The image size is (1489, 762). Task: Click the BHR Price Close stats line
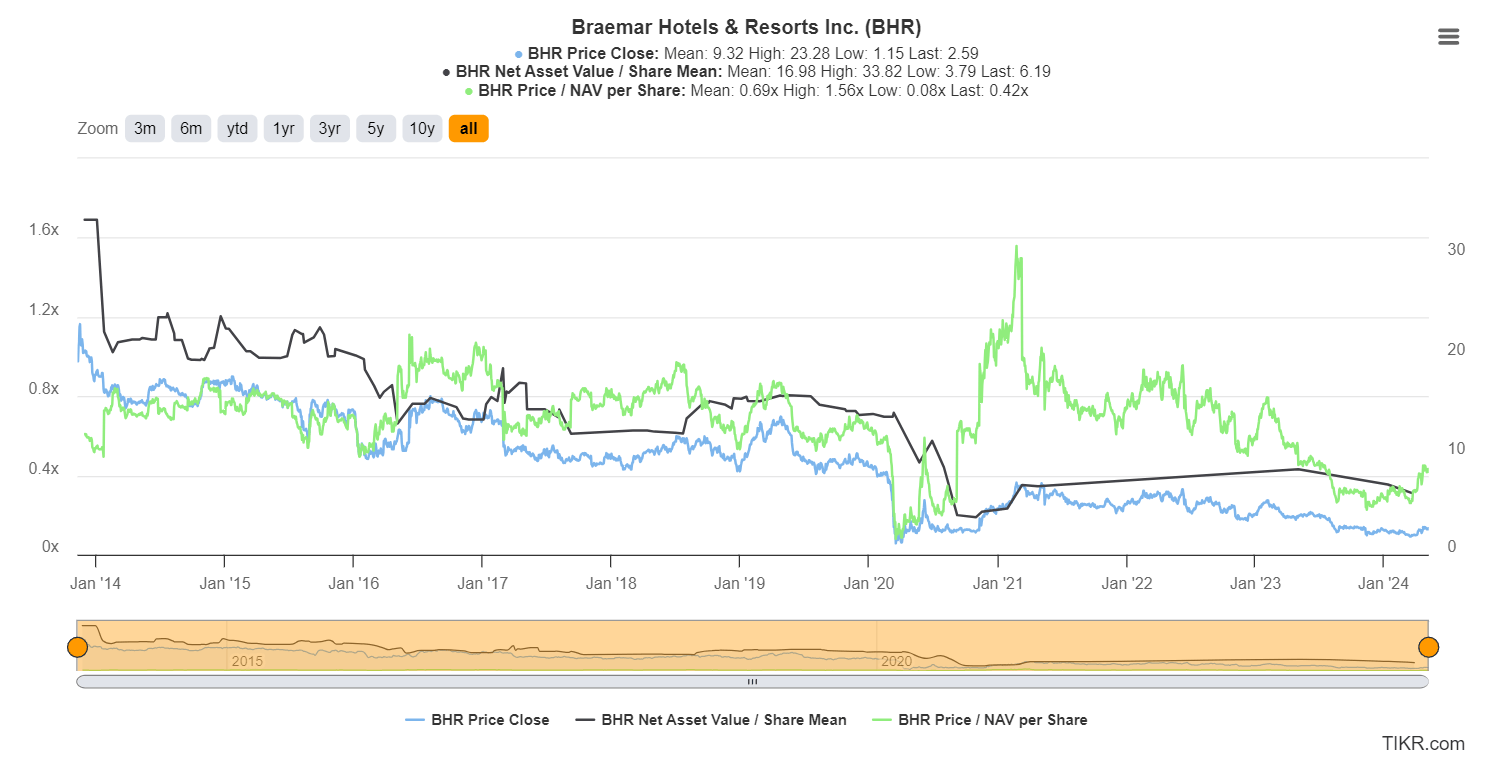point(745,54)
